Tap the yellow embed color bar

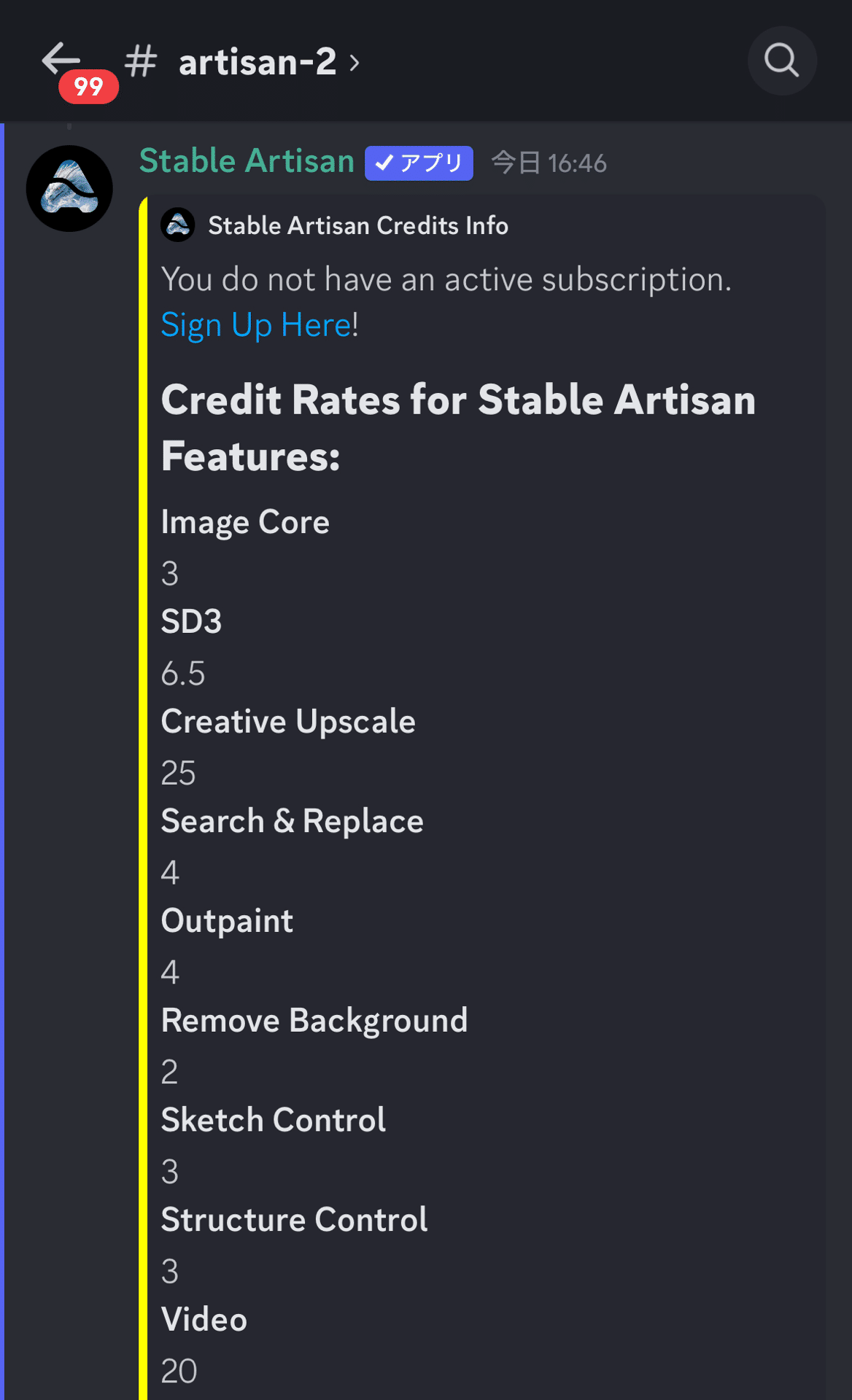(143, 798)
